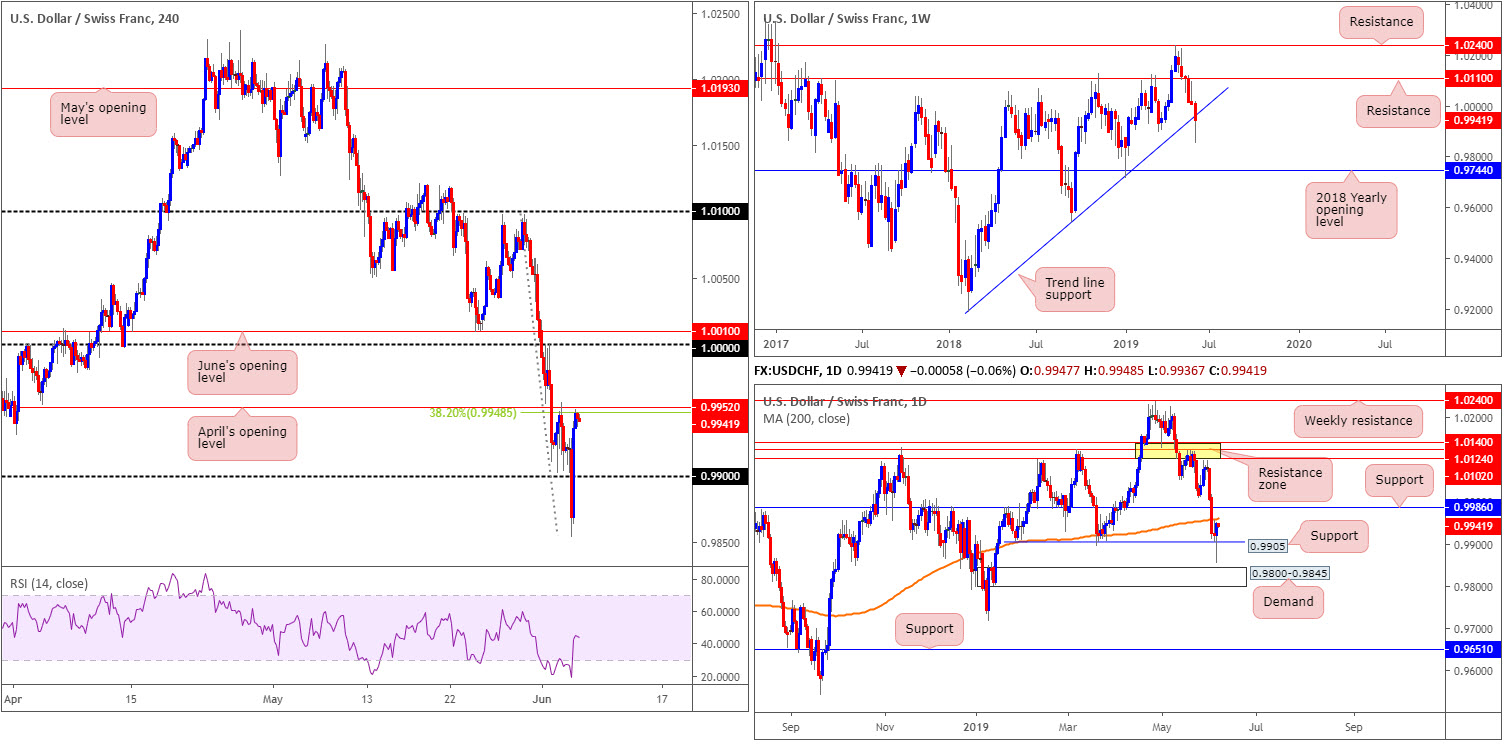Click the "Nov" date on daily chart

pyautogui.click(x=883, y=730)
